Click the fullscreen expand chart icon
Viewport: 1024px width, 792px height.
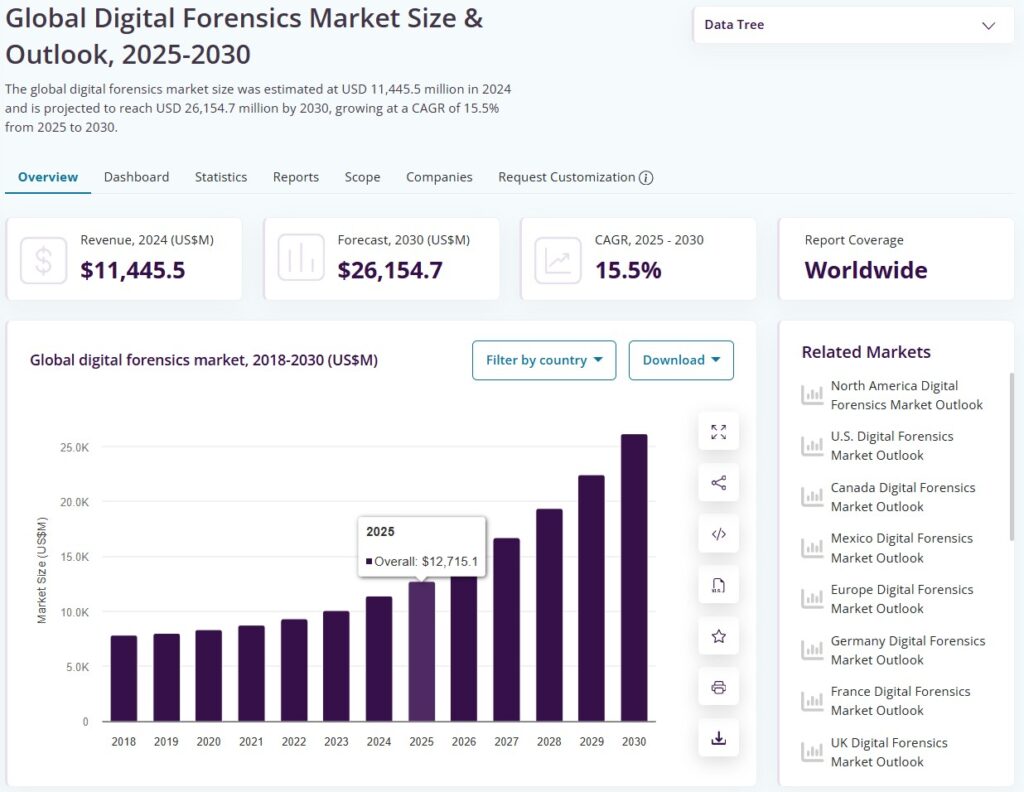[718, 432]
